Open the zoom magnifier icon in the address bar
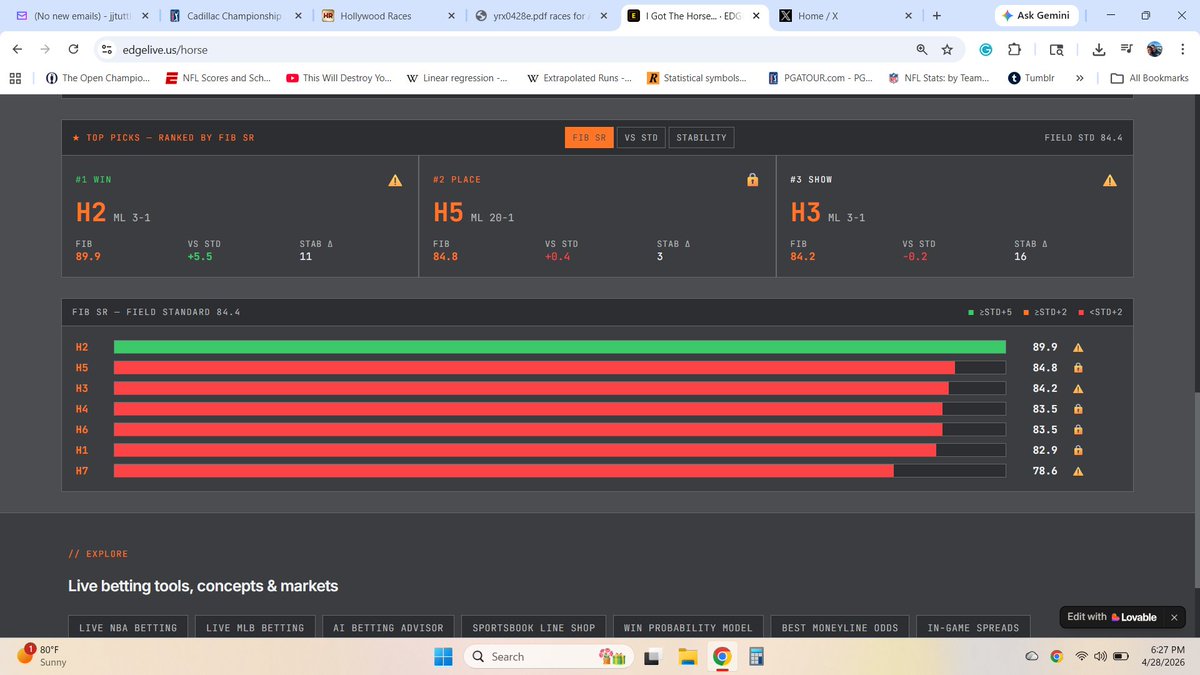The height and width of the screenshot is (675, 1200). [x=921, y=49]
